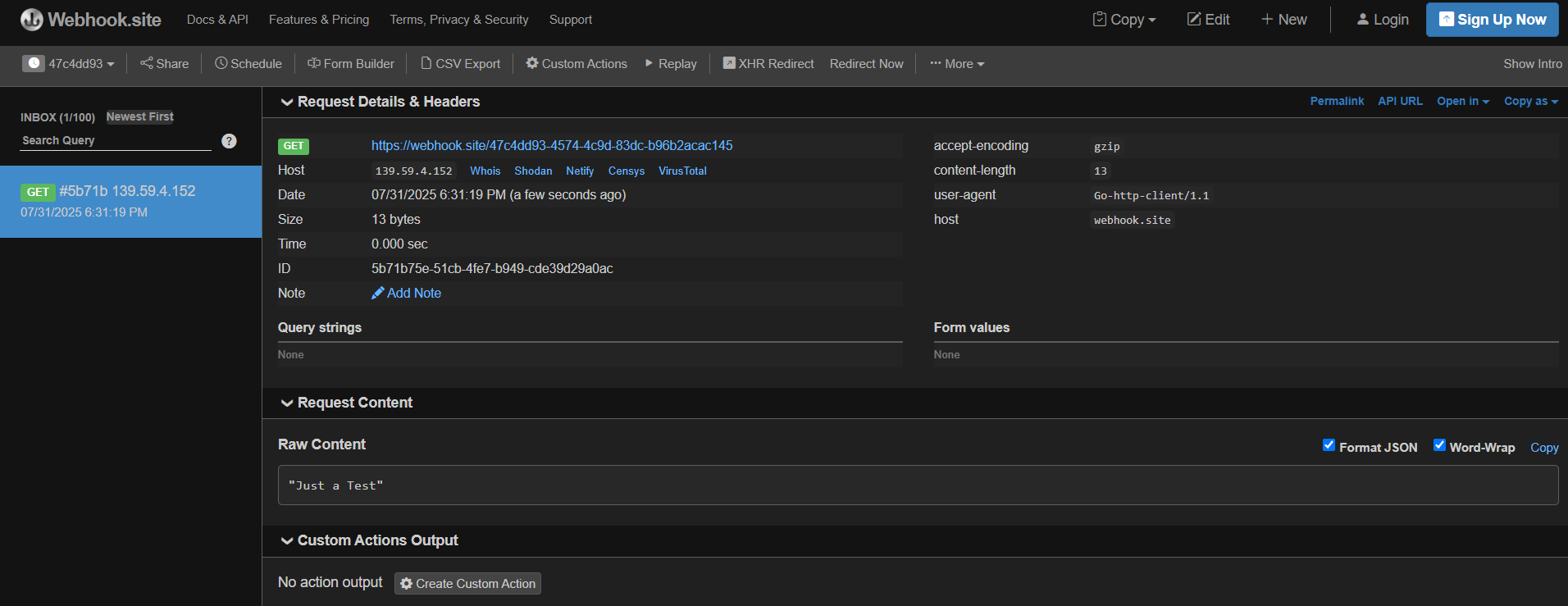This screenshot has width=1568, height=606.
Task: Open Terms, Privacy & Security page
Action: [459, 20]
